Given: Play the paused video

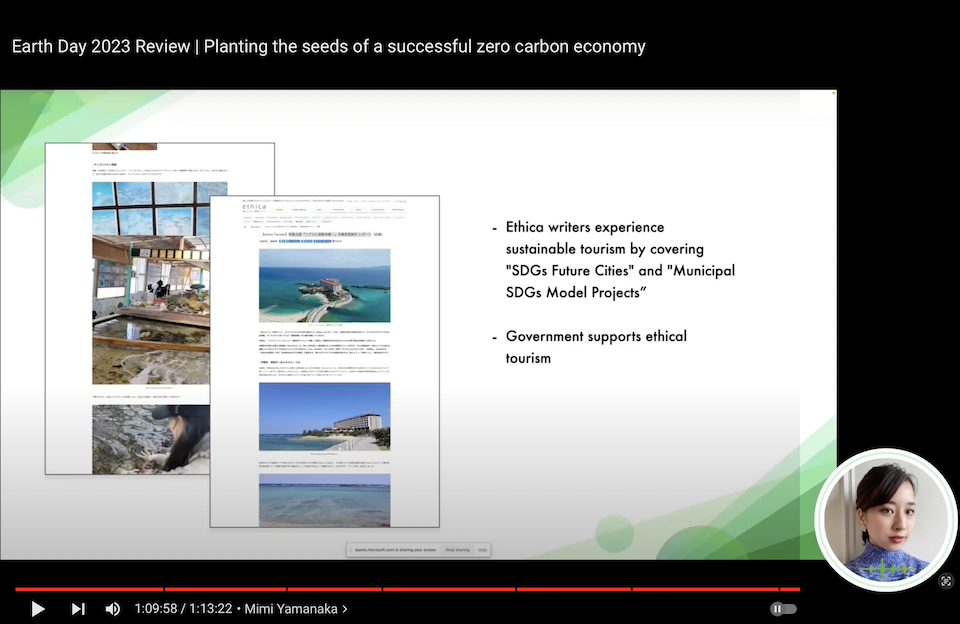Looking at the screenshot, I should tap(38, 608).
